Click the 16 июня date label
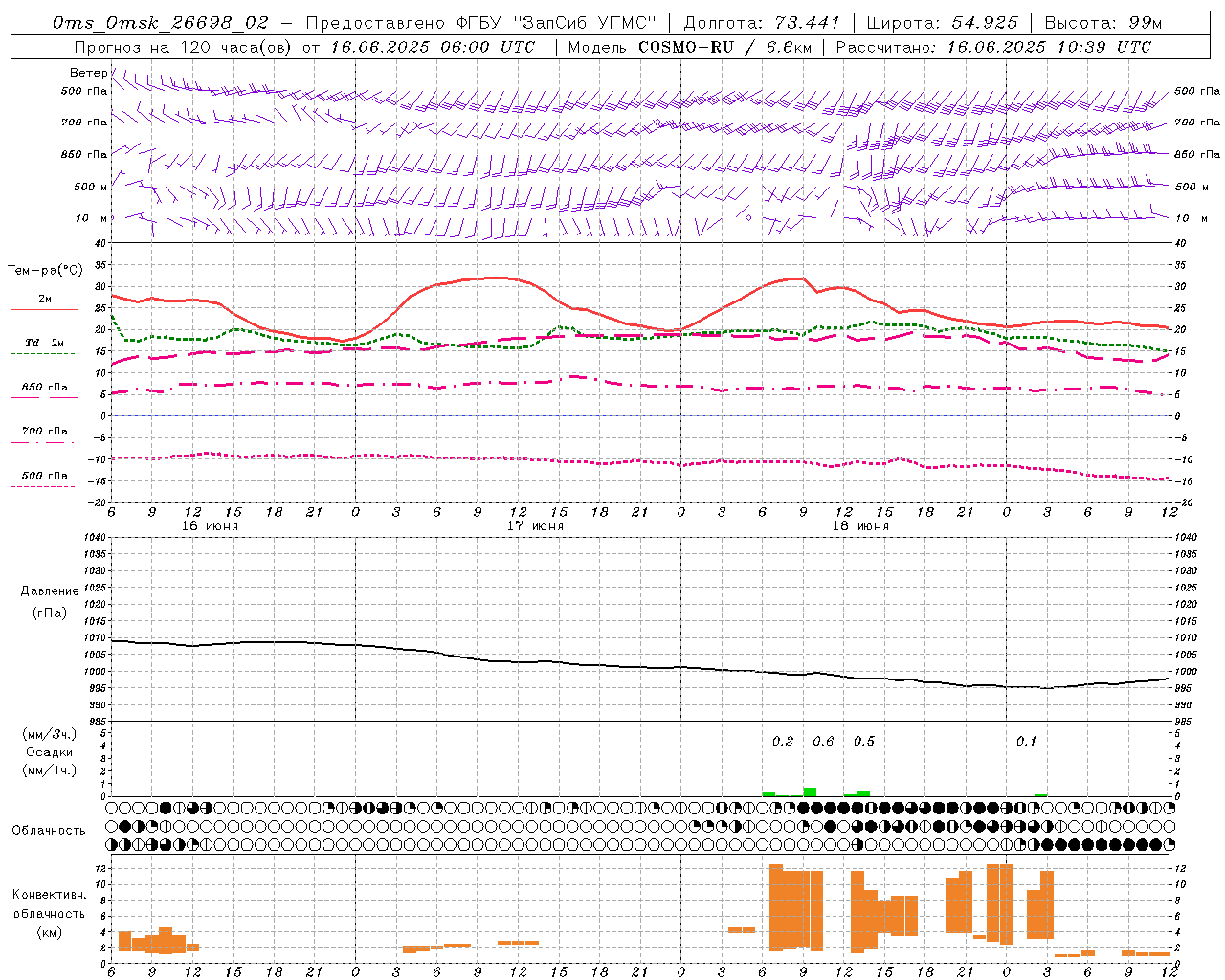 point(210,526)
